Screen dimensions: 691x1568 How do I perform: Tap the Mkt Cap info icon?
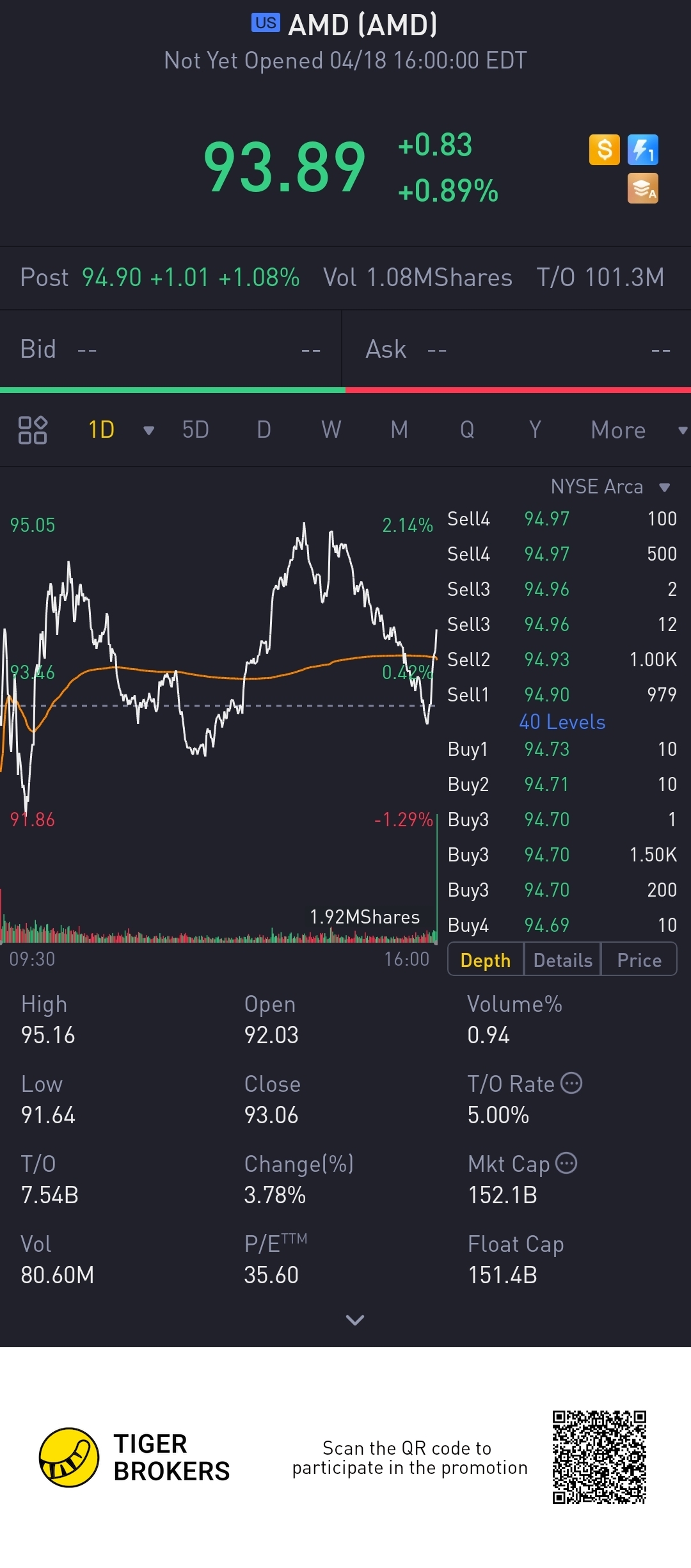pyautogui.click(x=566, y=1163)
